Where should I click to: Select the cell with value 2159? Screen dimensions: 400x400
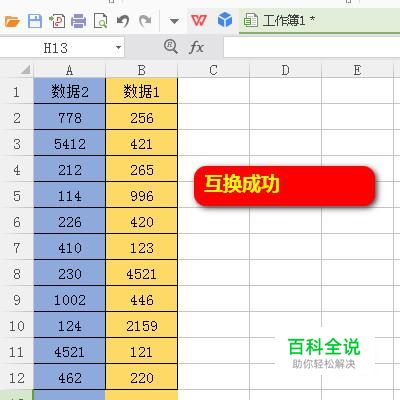point(141,326)
